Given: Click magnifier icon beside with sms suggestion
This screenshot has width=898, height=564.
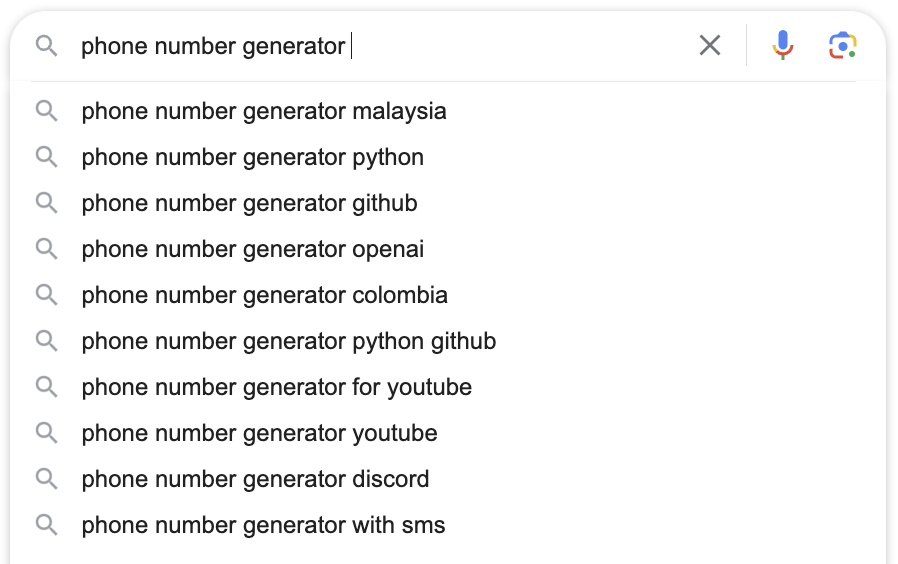Looking at the screenshot, I should pyautogui.click(x=46, y=524).
